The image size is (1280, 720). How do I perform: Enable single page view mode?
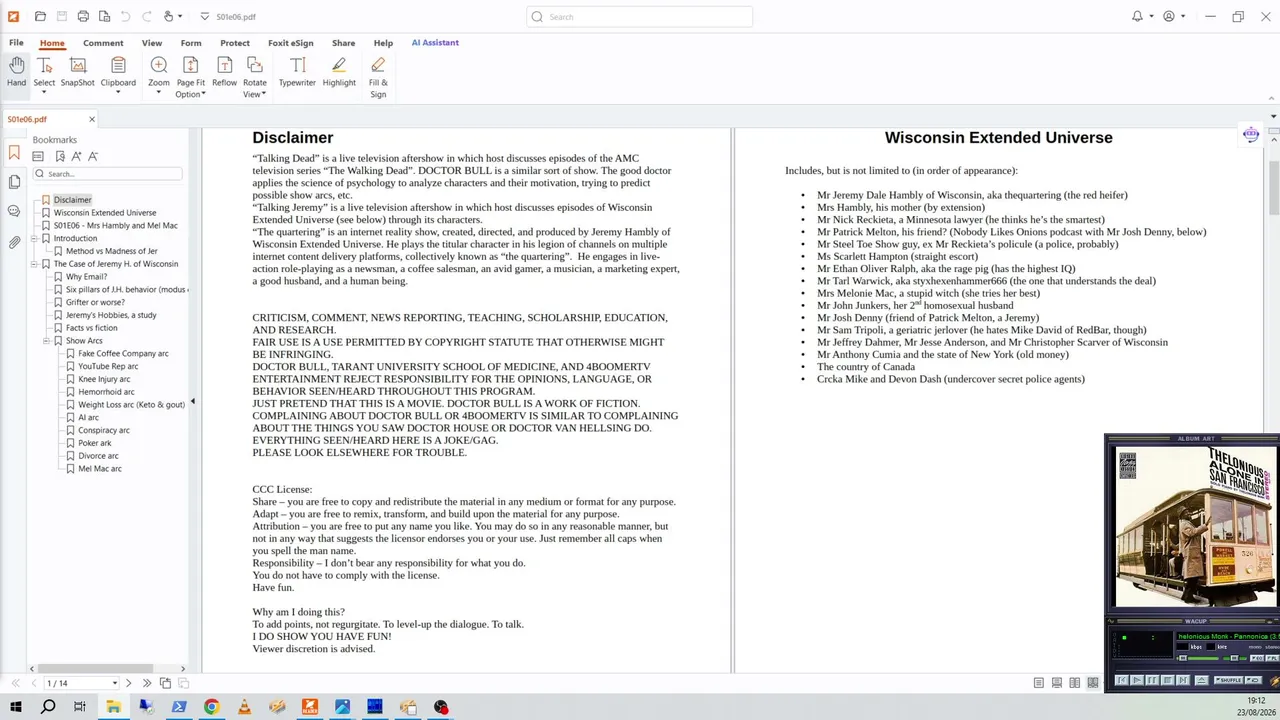(x=1039, y=683)
